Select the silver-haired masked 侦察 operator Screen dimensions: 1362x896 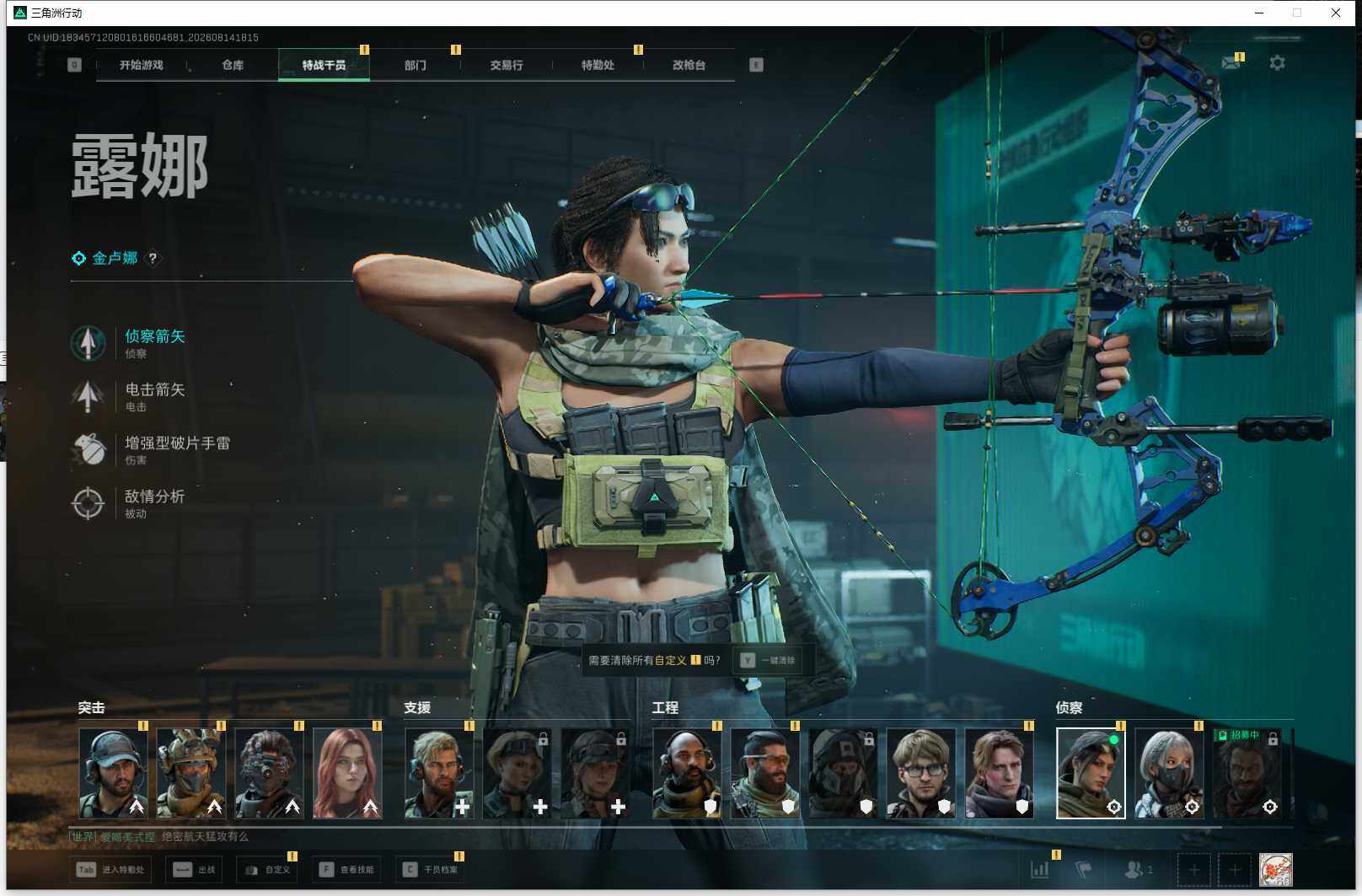click(x=1169, y=774)
